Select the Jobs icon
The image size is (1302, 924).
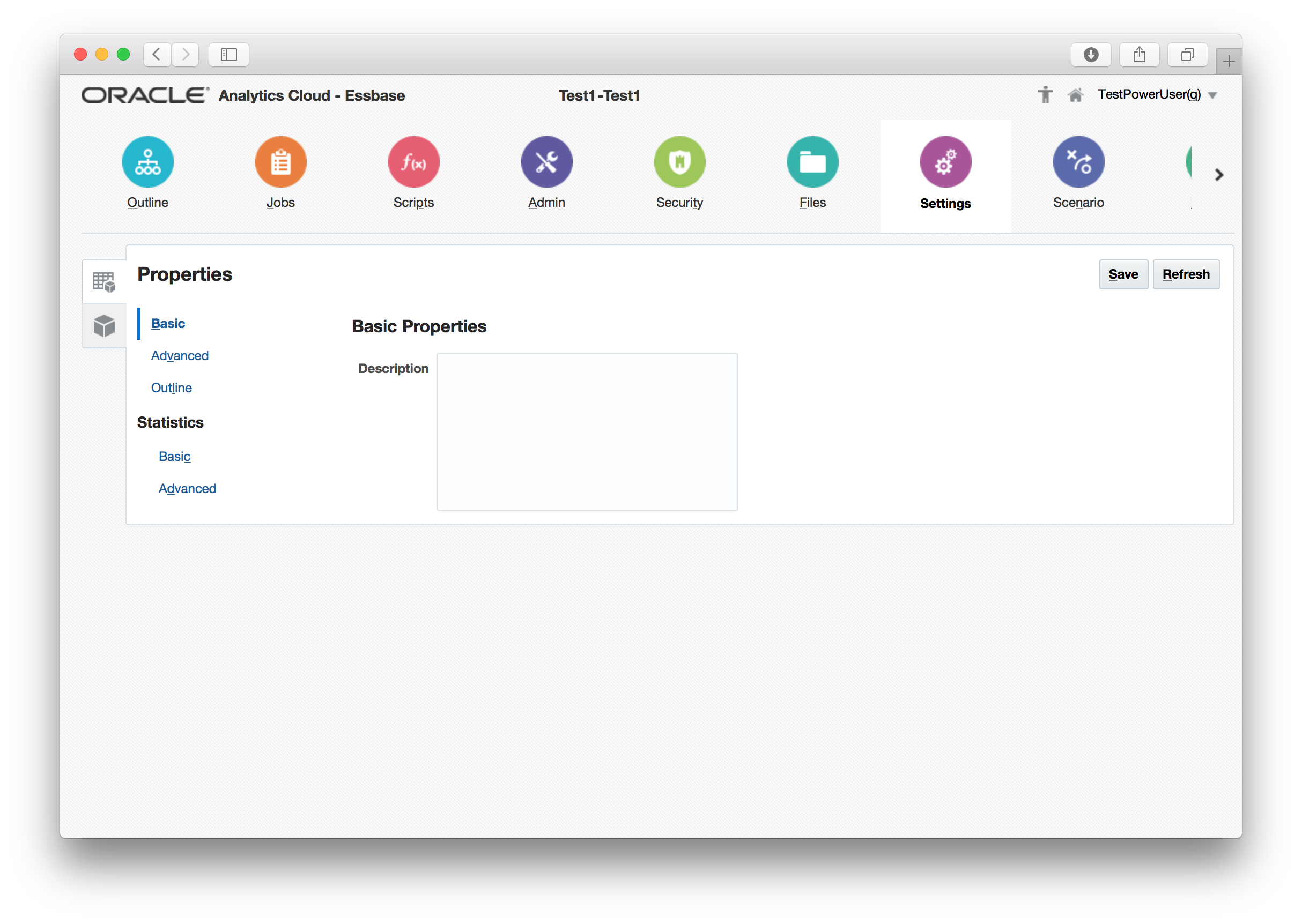click(280, 162)
